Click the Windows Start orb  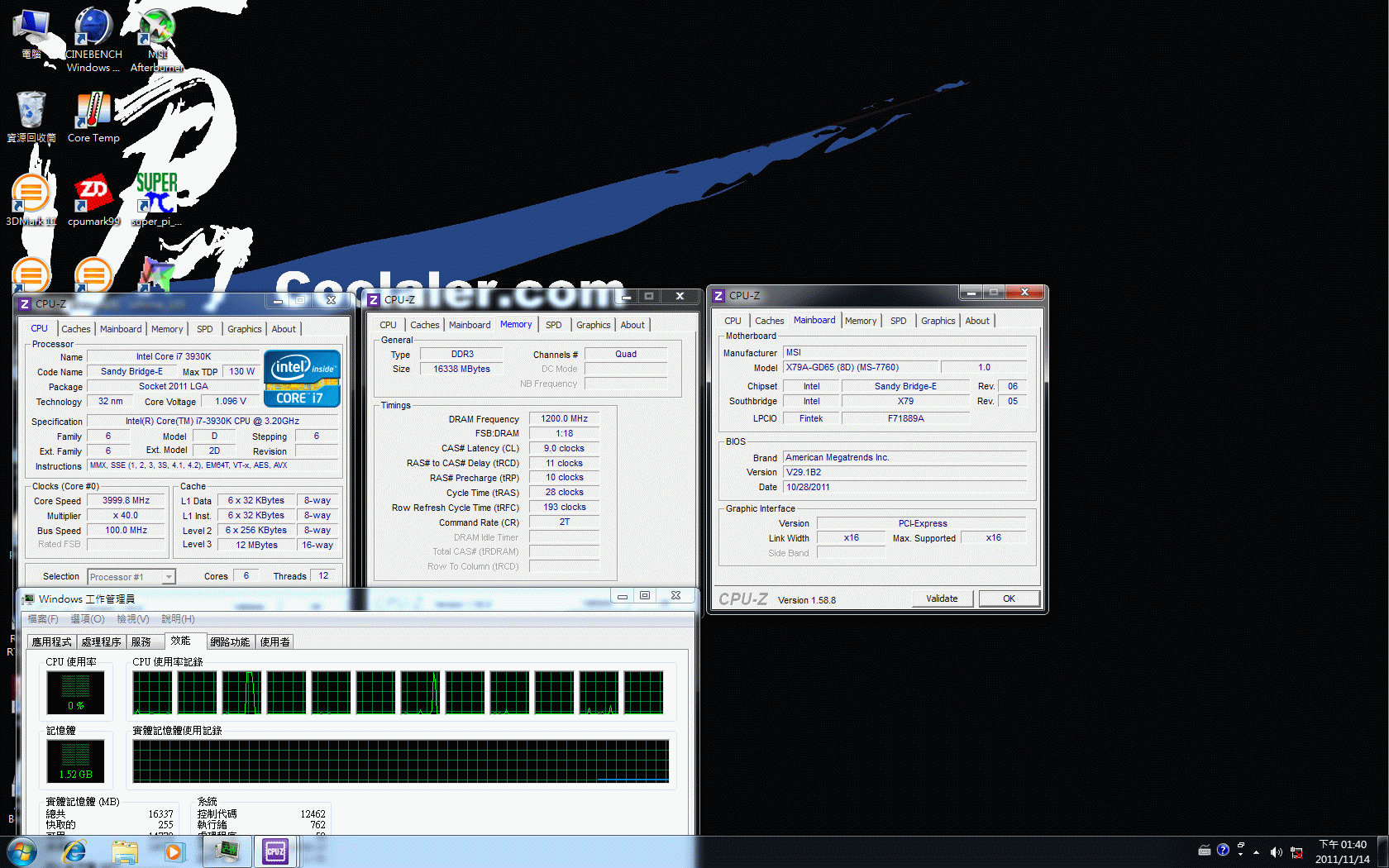click(21, 851)
